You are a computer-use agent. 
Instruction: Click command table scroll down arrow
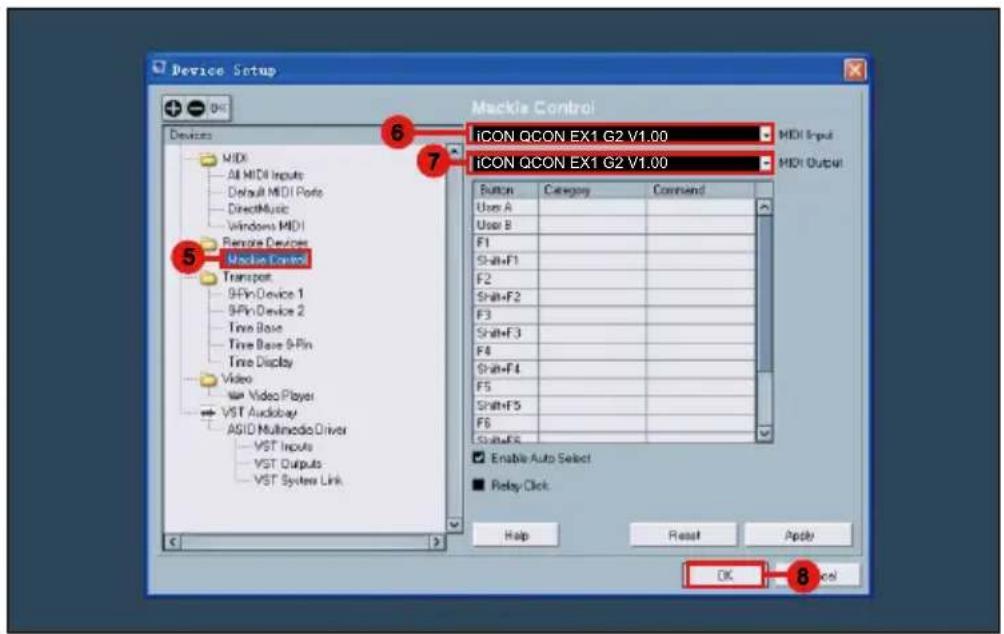coord(765,434)
